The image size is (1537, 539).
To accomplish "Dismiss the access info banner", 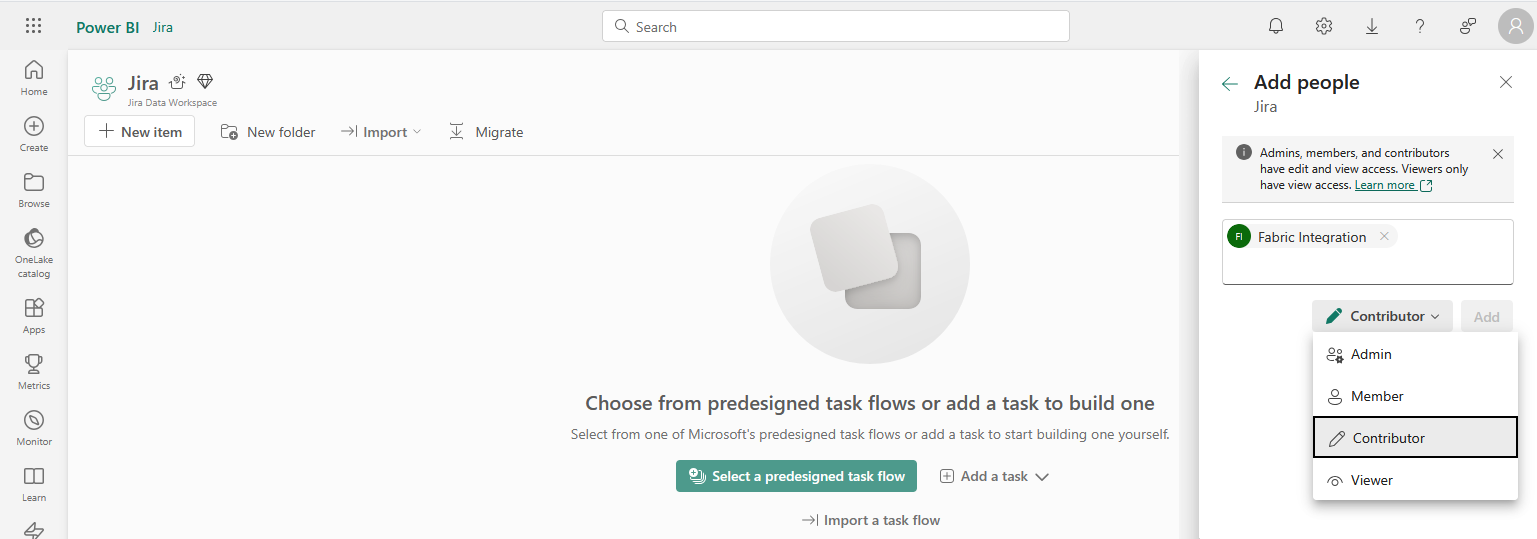I will point(1497,154).
